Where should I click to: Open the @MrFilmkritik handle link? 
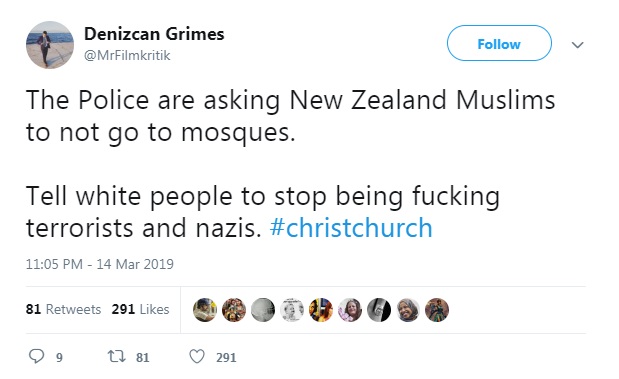(x=127, y=56)
